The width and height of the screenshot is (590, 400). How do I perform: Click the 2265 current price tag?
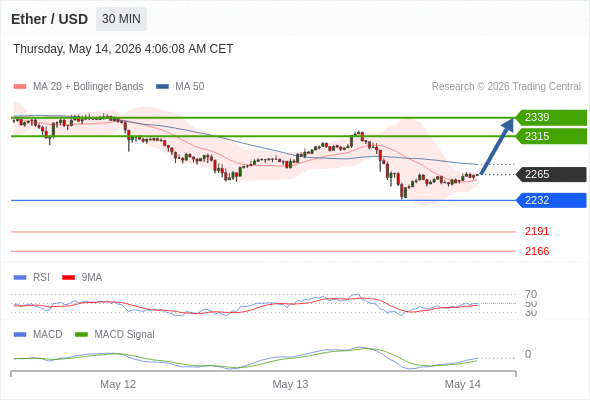point(551,175)
